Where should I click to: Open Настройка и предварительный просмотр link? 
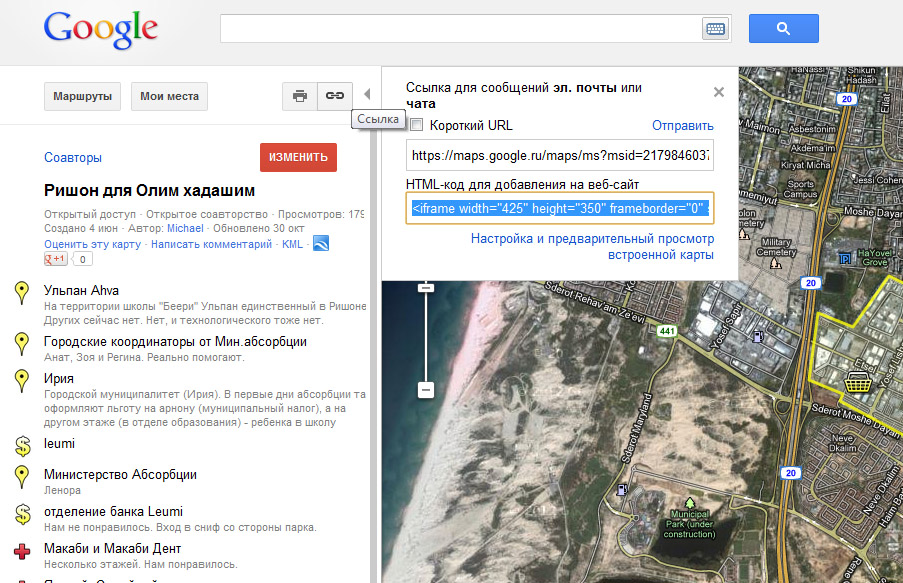(593, 247)
